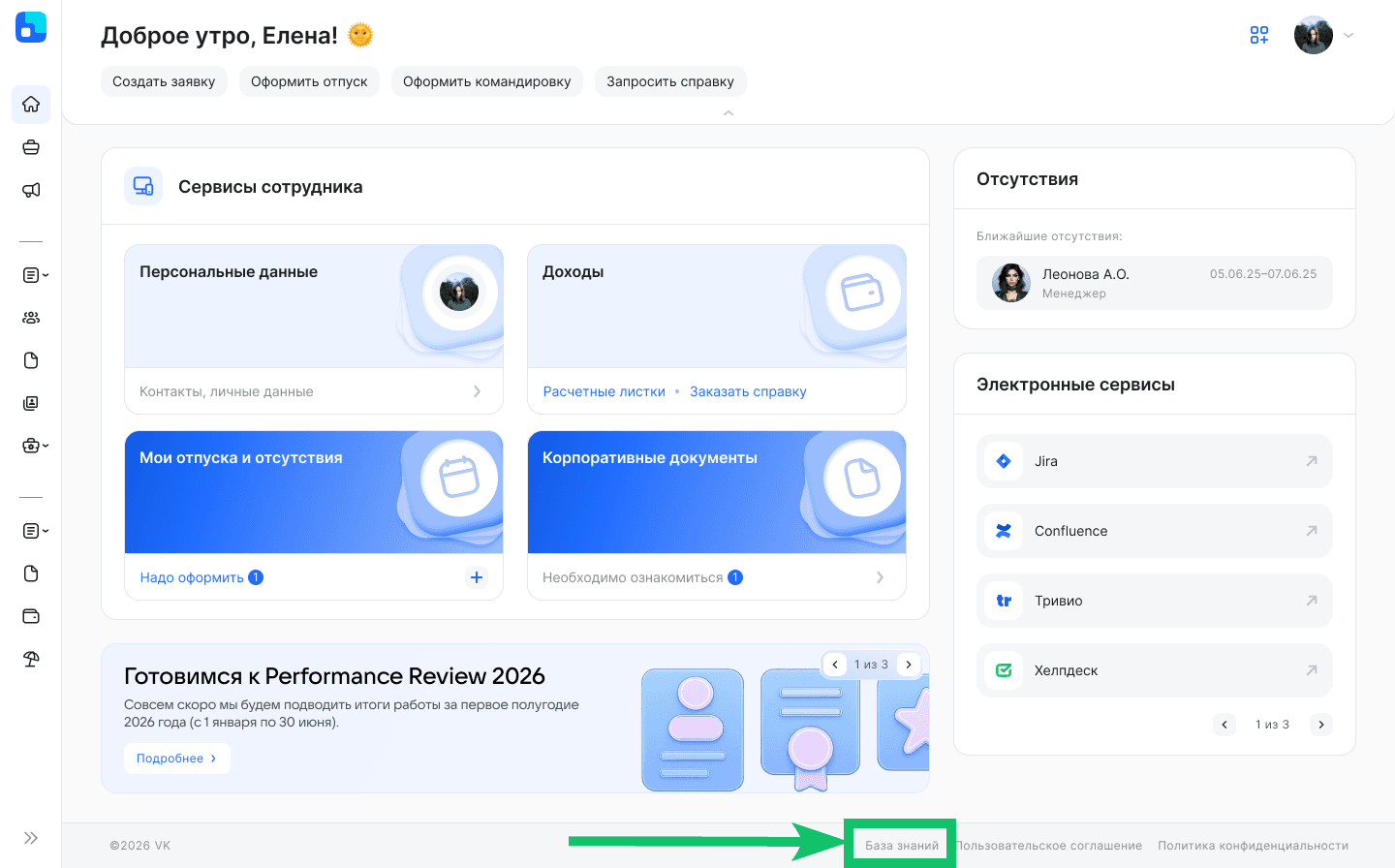The image size is (1395, 868).
Task: Go to next page in Электронные сервисы
Action: (x=1320, y=725)
